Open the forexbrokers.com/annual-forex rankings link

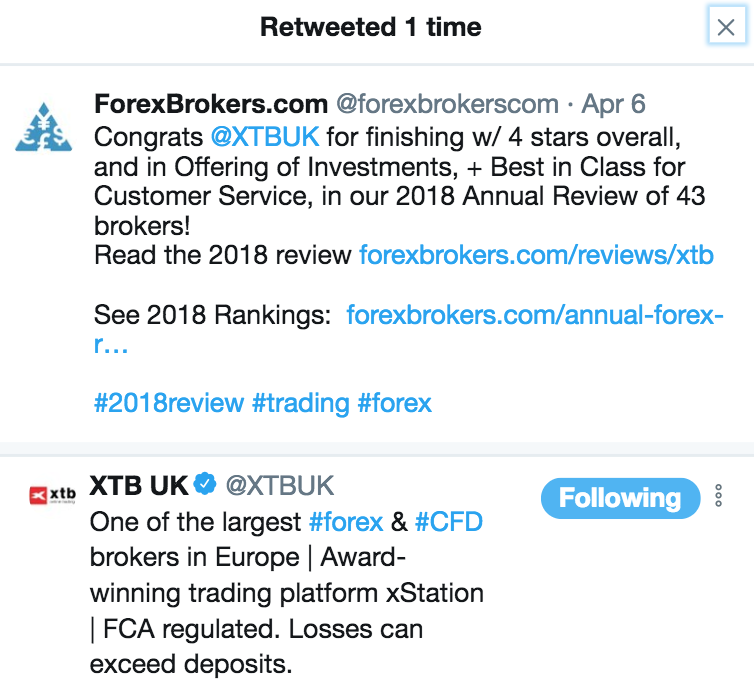[x=535, y=316]
